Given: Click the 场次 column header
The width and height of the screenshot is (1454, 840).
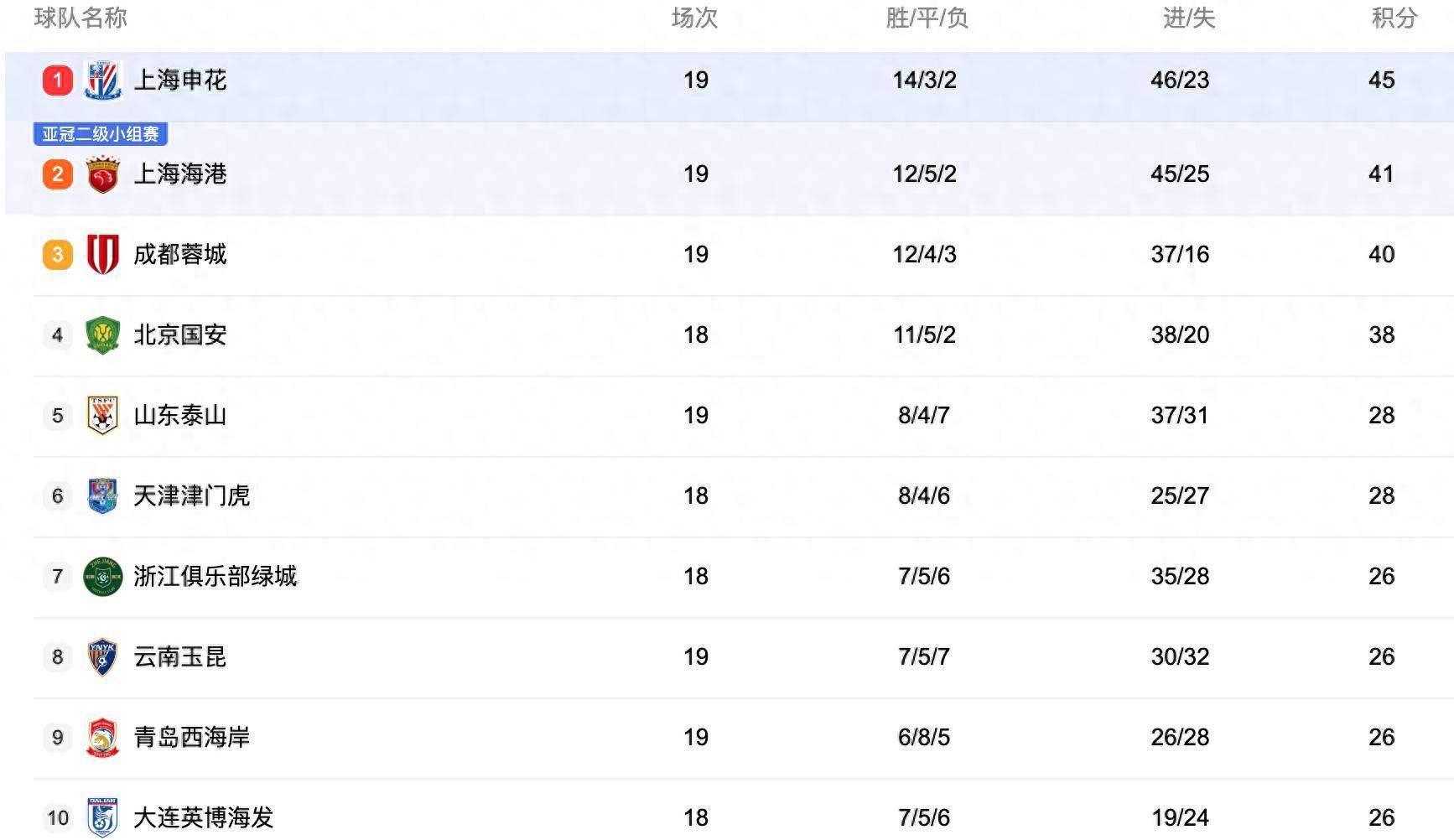Looking at the screenshot, I should pyautogui.click(x=694, y=18).
